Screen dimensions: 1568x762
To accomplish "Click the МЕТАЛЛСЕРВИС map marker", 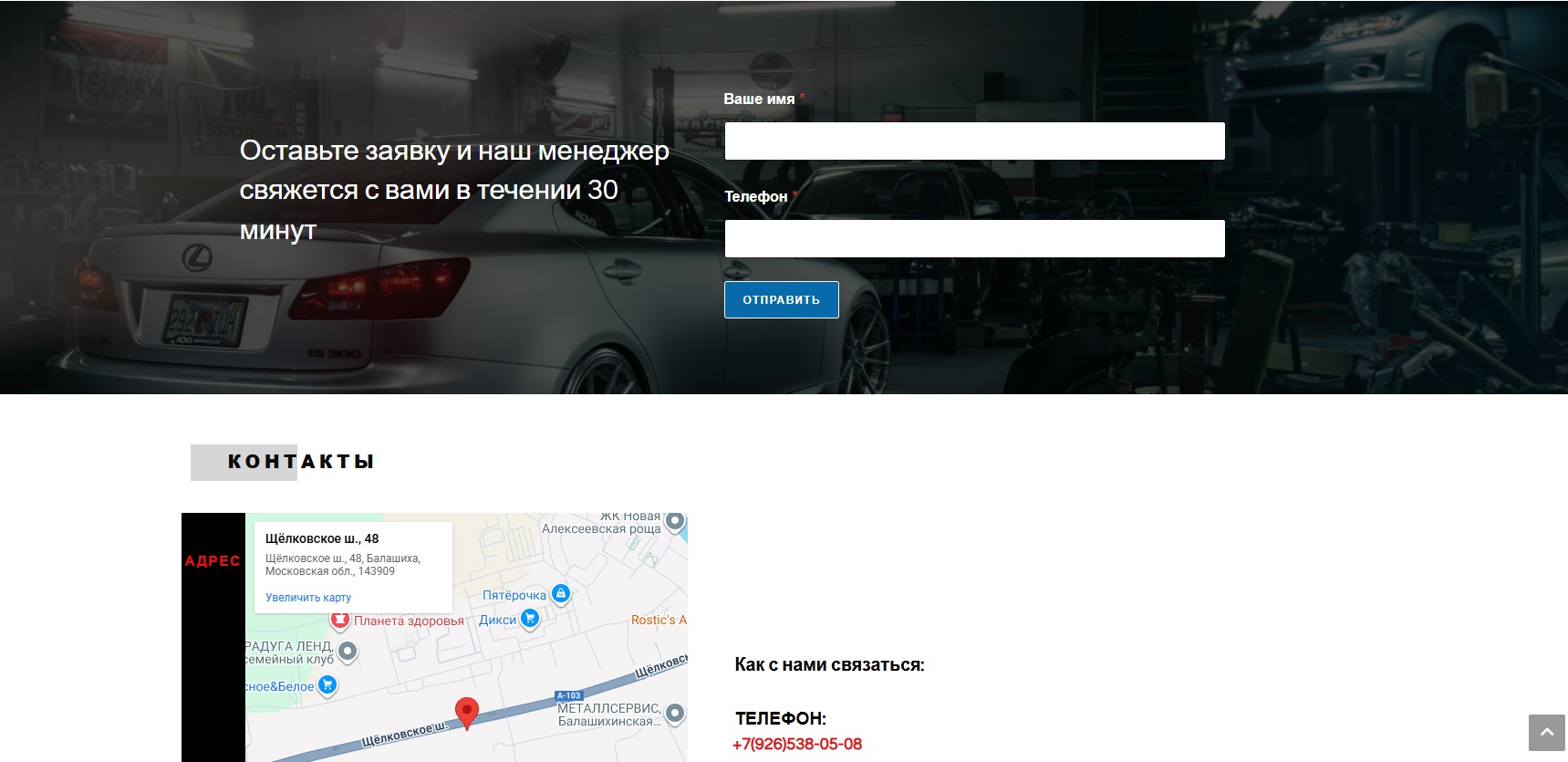I will 675,713.
